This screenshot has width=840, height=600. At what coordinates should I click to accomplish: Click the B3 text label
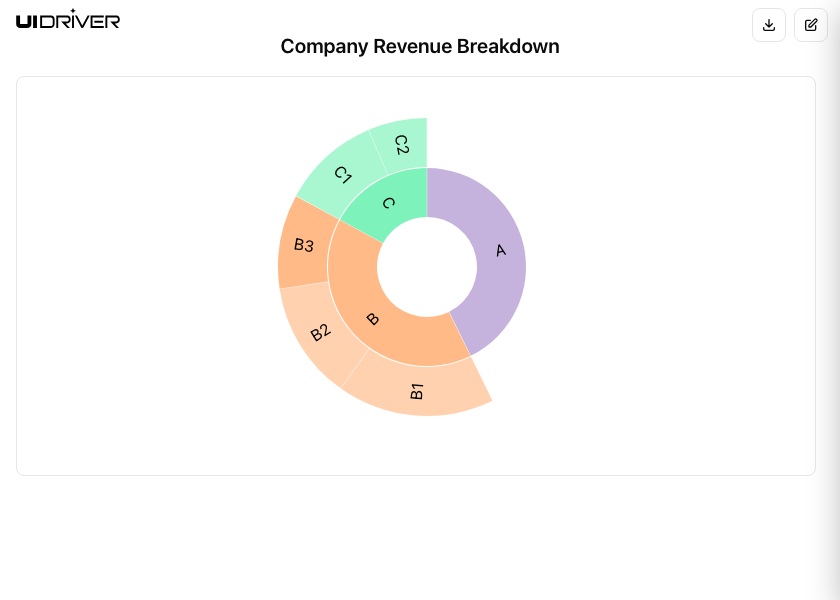click(304, 244)
